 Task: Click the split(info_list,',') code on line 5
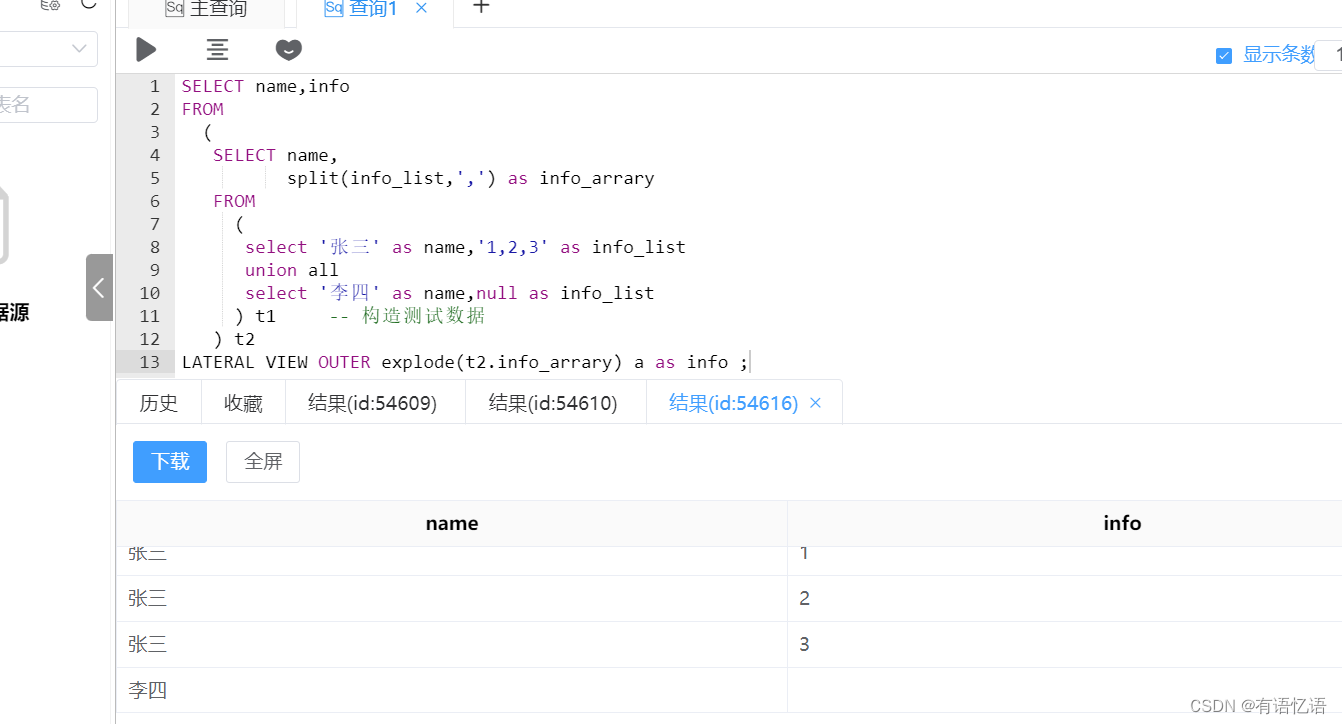[392, 178]
